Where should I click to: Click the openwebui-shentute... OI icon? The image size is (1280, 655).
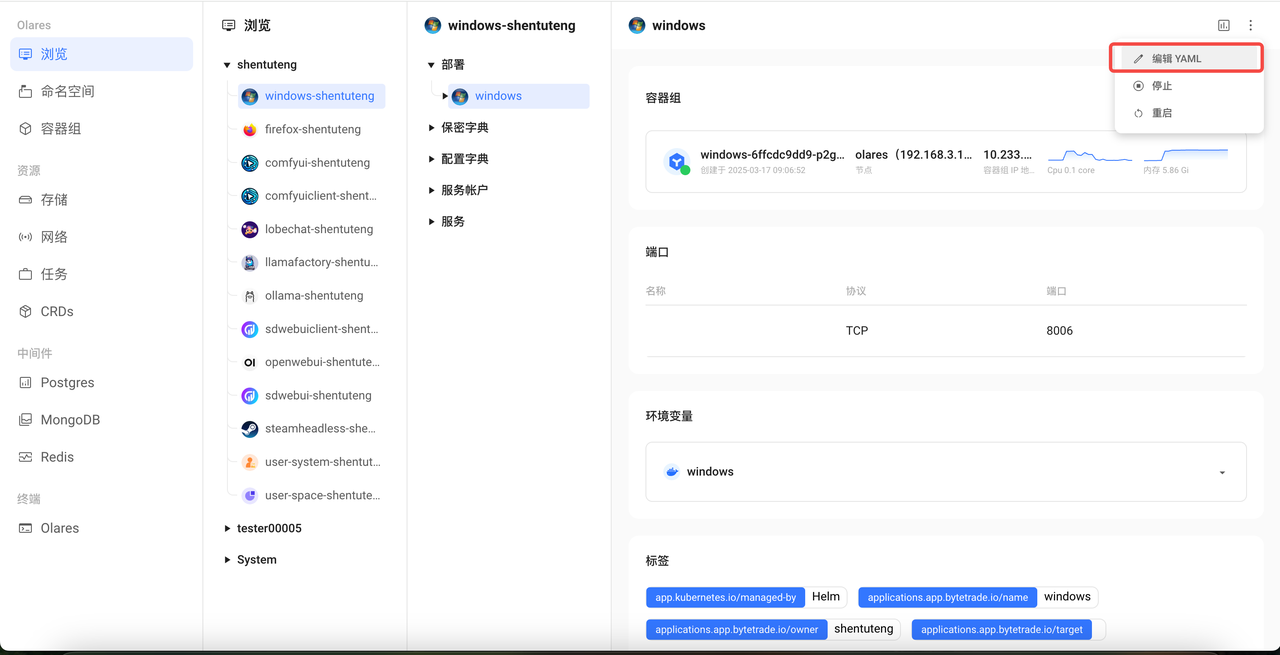[x=250, y=362]
